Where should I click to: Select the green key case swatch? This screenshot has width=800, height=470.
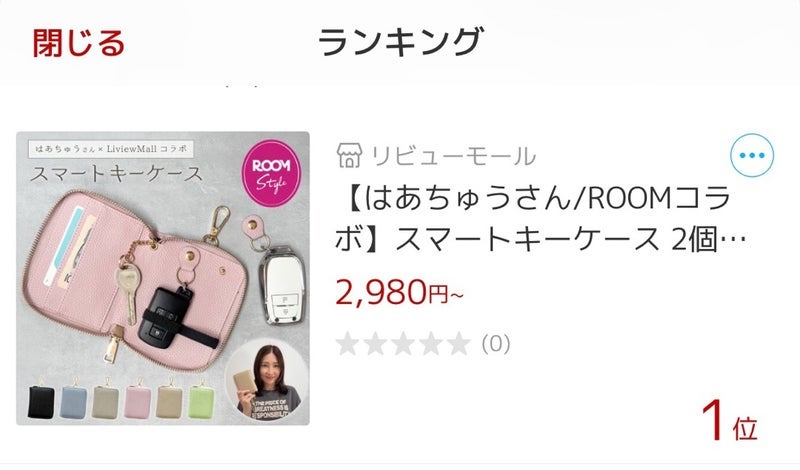click(x=201, y=401)
